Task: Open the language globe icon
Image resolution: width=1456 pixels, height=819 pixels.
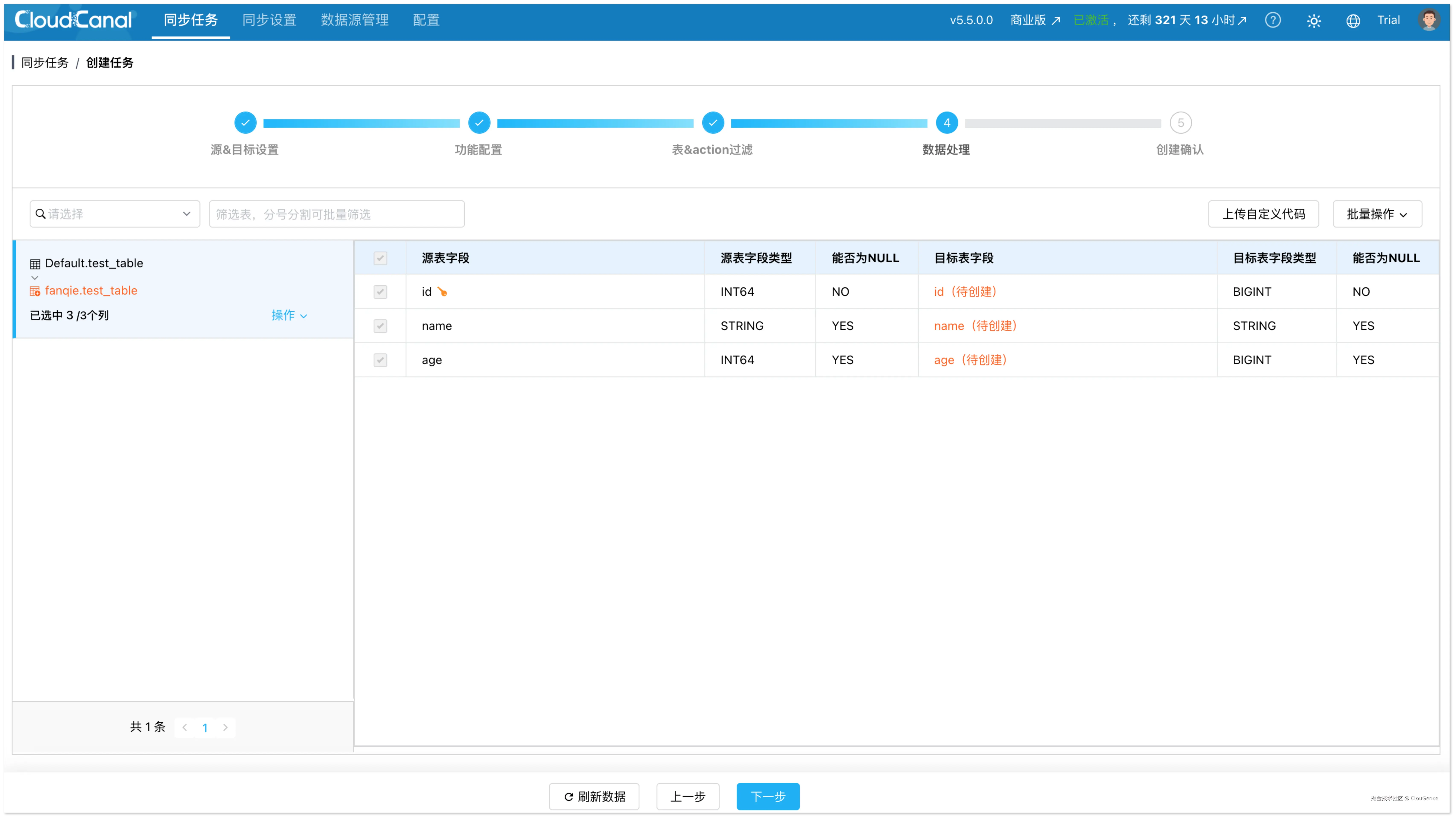Action: (1353, 21)
